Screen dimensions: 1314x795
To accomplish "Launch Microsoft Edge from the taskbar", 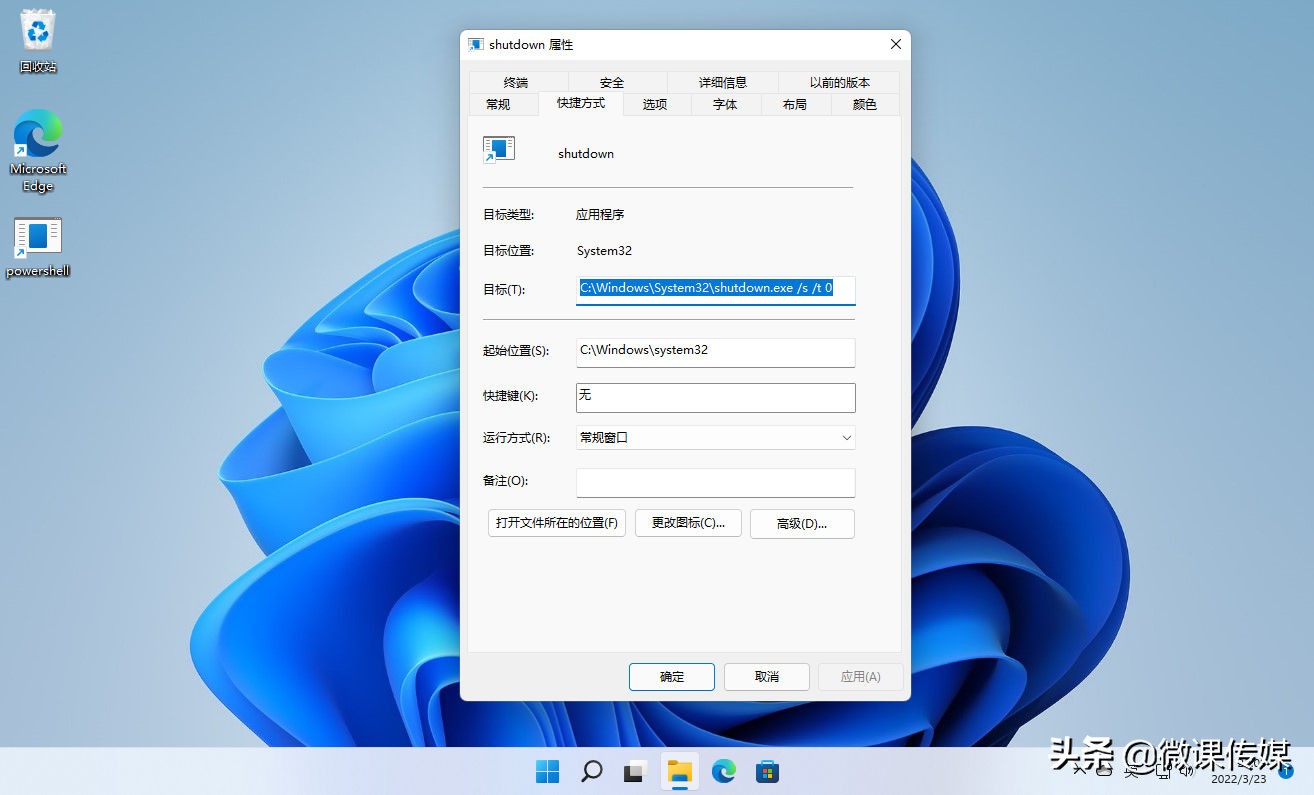I will coord(723,771).
